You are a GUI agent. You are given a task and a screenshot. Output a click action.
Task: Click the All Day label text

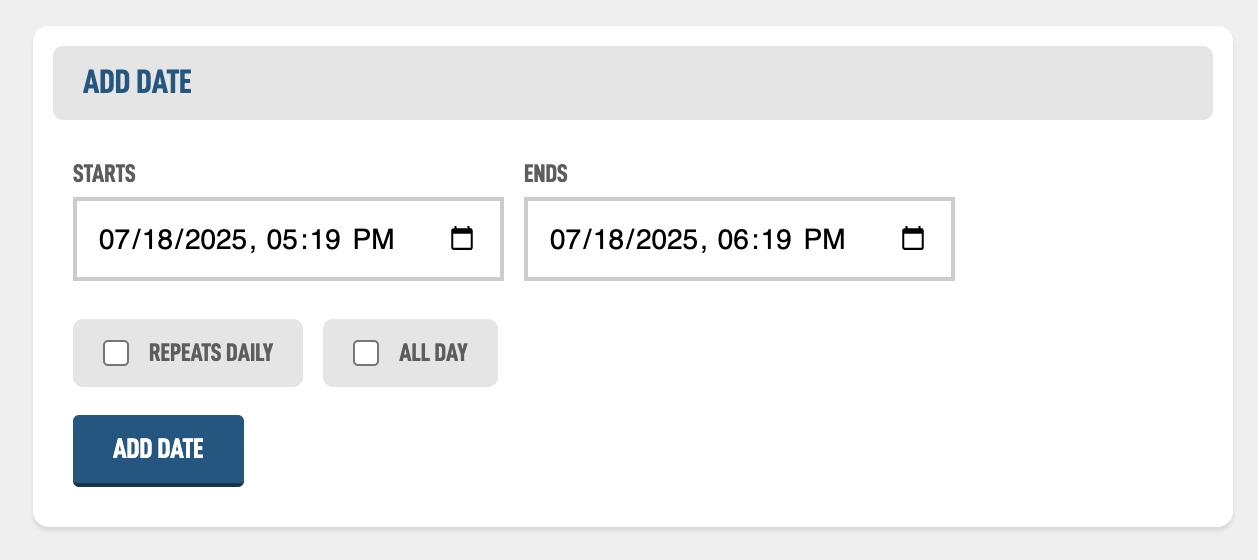point(433,353)
